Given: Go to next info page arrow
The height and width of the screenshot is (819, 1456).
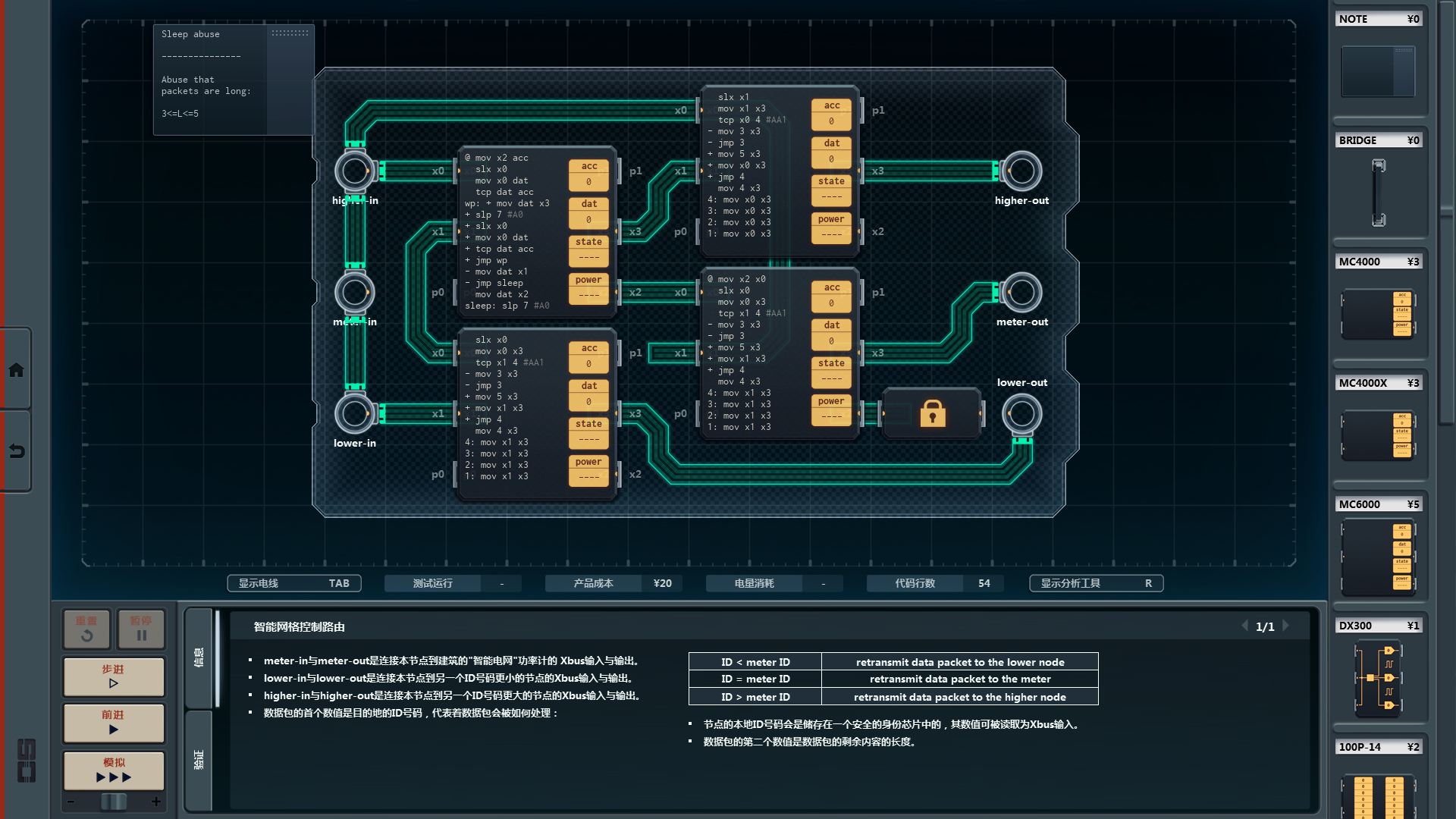Looking at the screenshot, I should [1286, 626].
